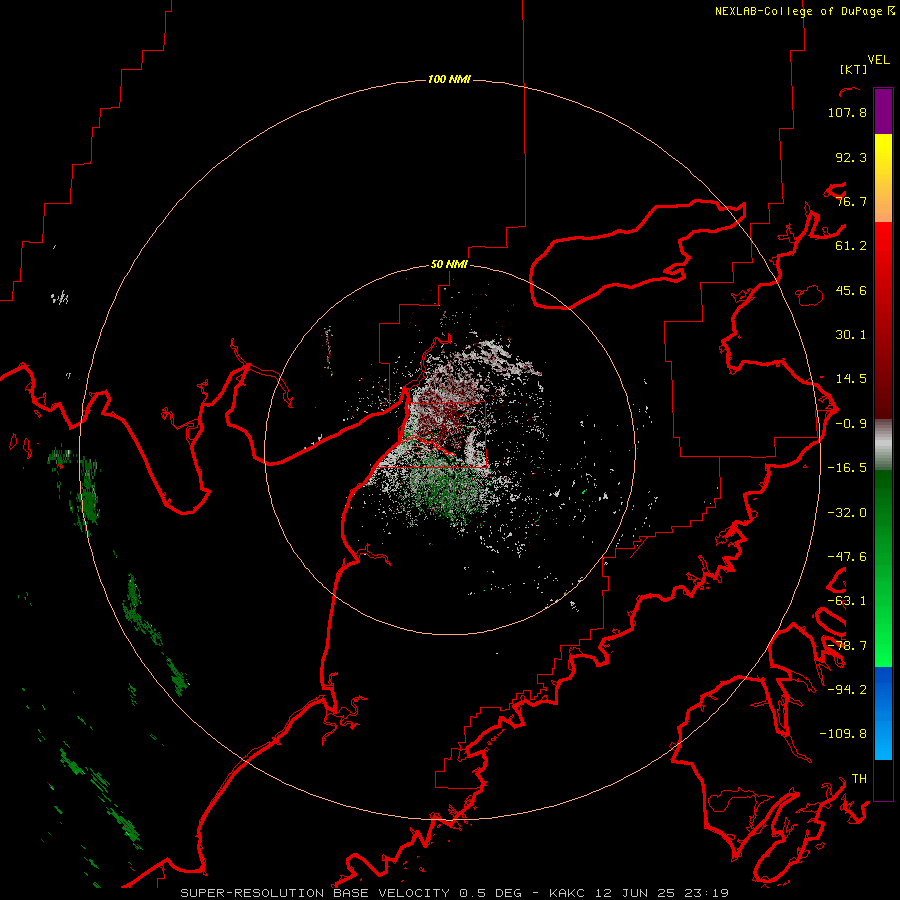Viewport: 900px width, 900px height.
Task: Pick the red segment of color bar
Action: click(883, 320)
